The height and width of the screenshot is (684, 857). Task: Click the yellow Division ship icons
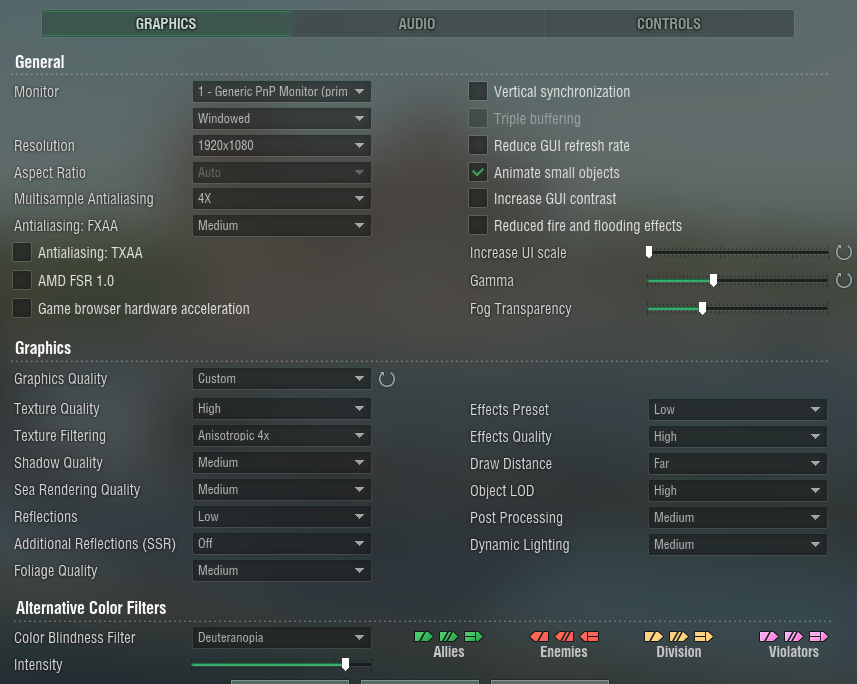pyautogui.click(x=679, y=636)
